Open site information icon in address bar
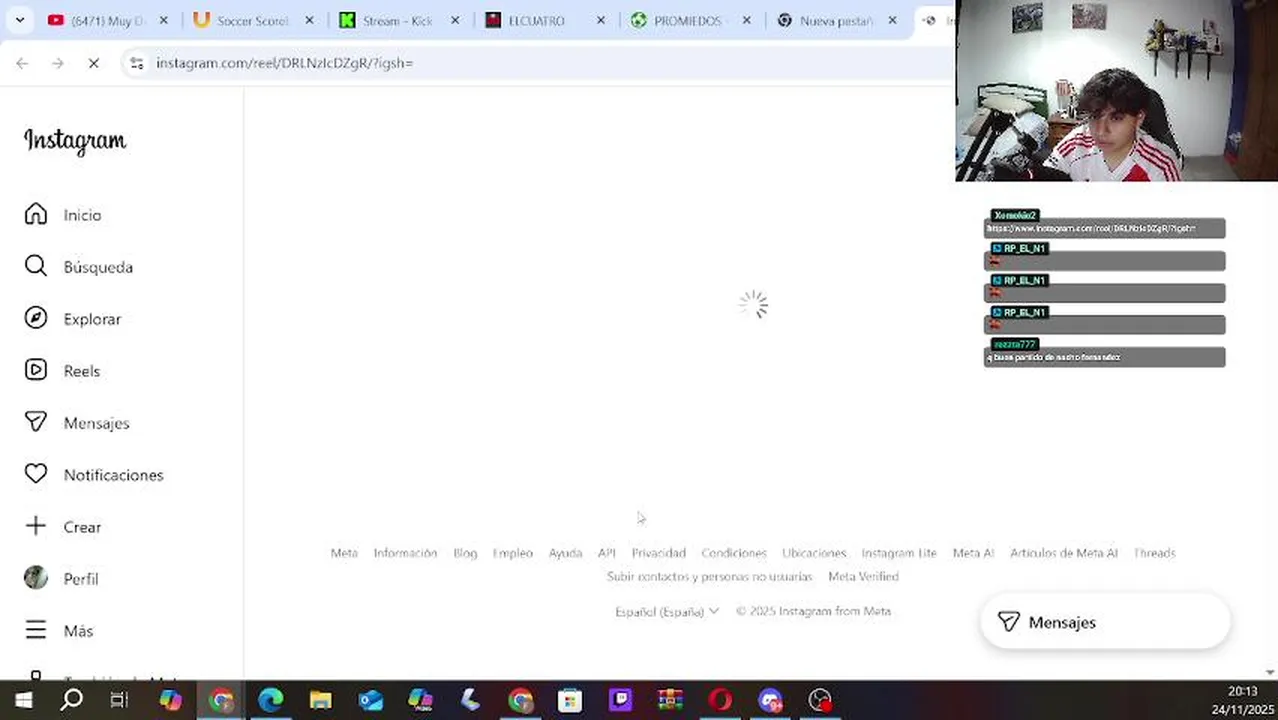This screenshot has width=1278, height=720. (137, 63)
